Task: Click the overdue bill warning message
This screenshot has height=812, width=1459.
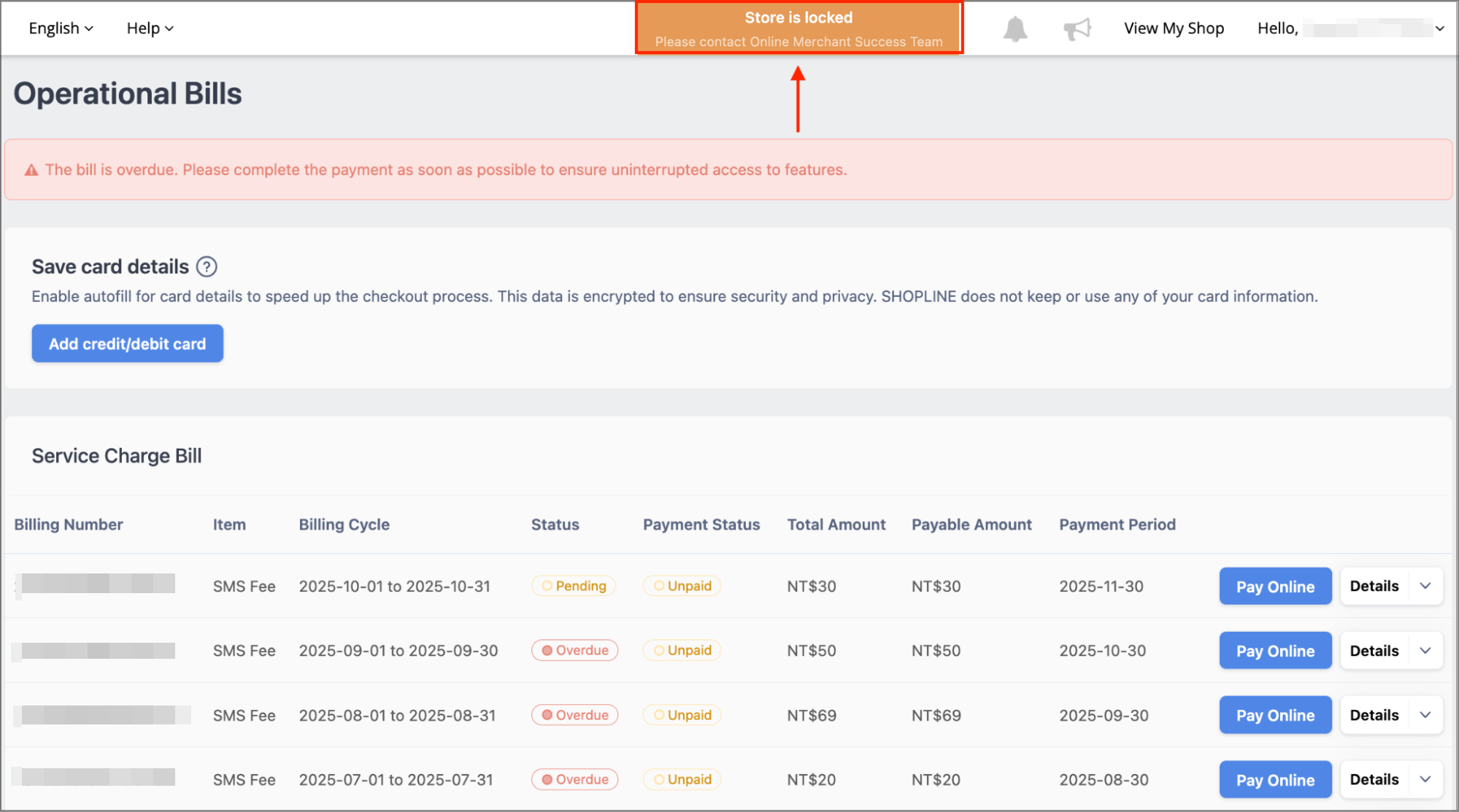Action: 446,170
